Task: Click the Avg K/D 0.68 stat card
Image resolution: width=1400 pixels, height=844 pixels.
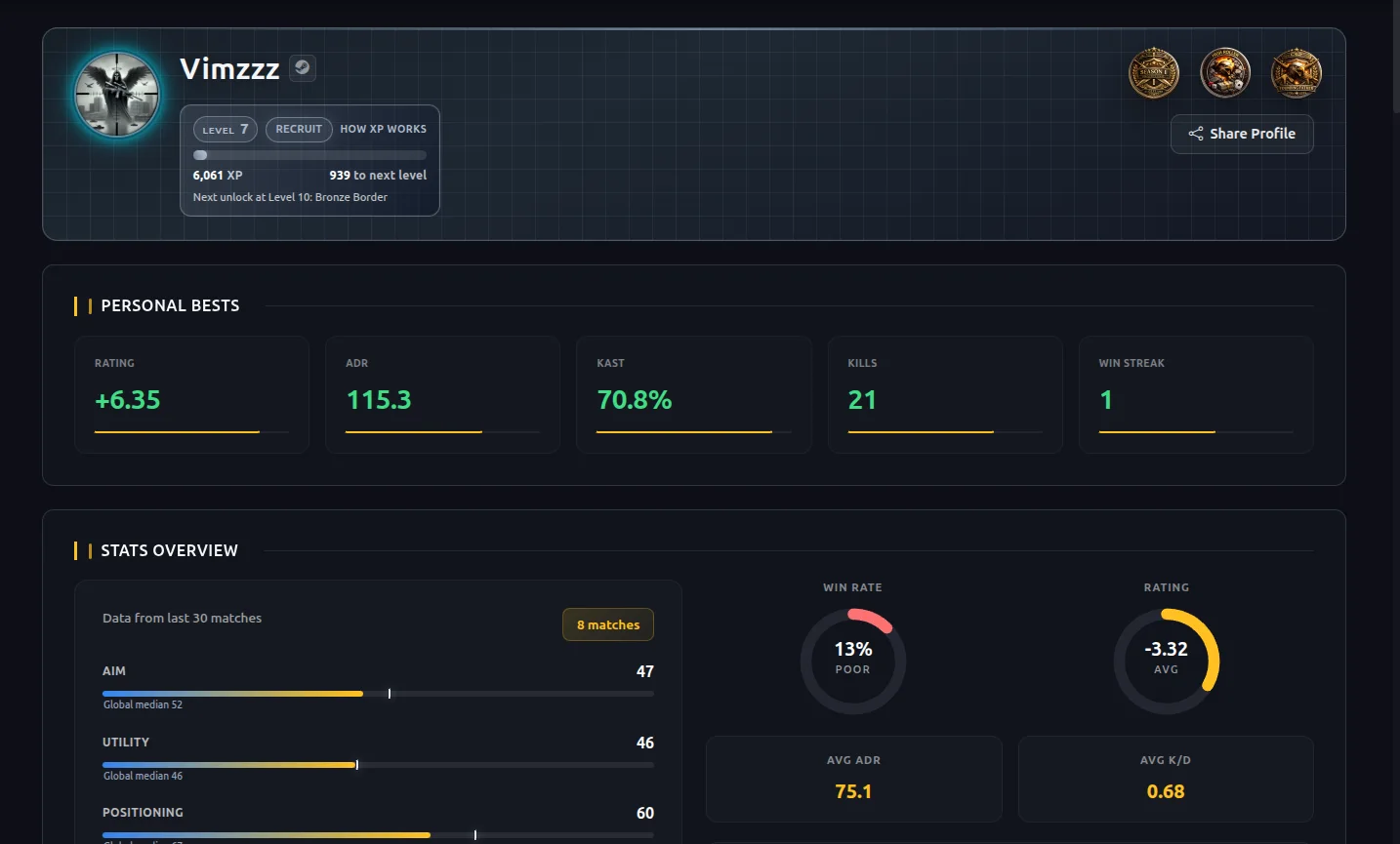Action: (1165, 779)
